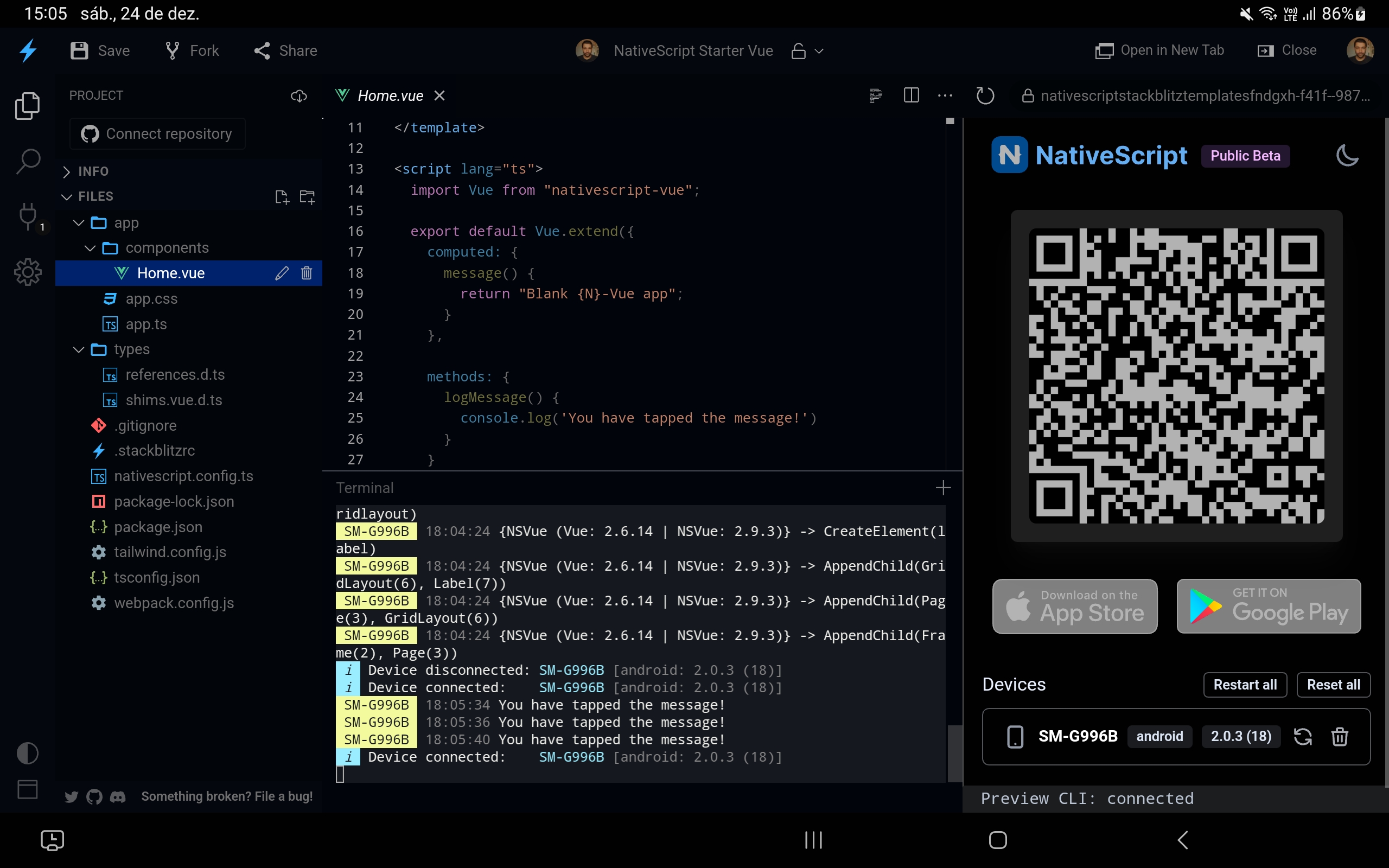Toggle the bottom panel visibility
1389x868 pixels.
click(x=27, y=789)
